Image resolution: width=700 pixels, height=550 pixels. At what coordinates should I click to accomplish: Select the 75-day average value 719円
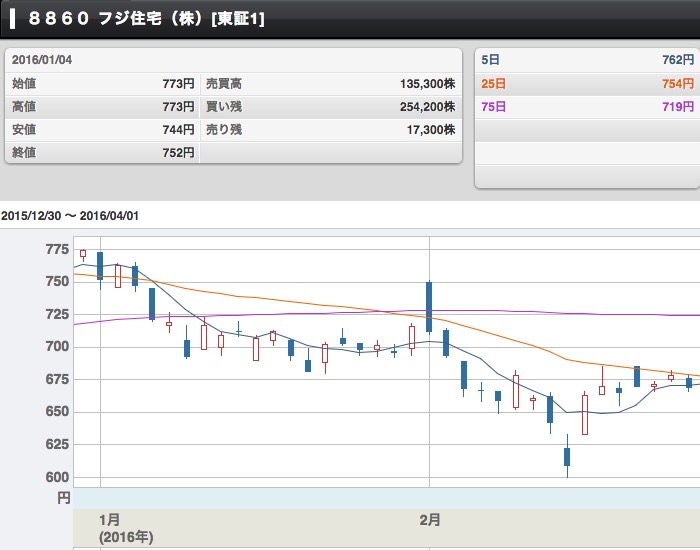(678, 106)
